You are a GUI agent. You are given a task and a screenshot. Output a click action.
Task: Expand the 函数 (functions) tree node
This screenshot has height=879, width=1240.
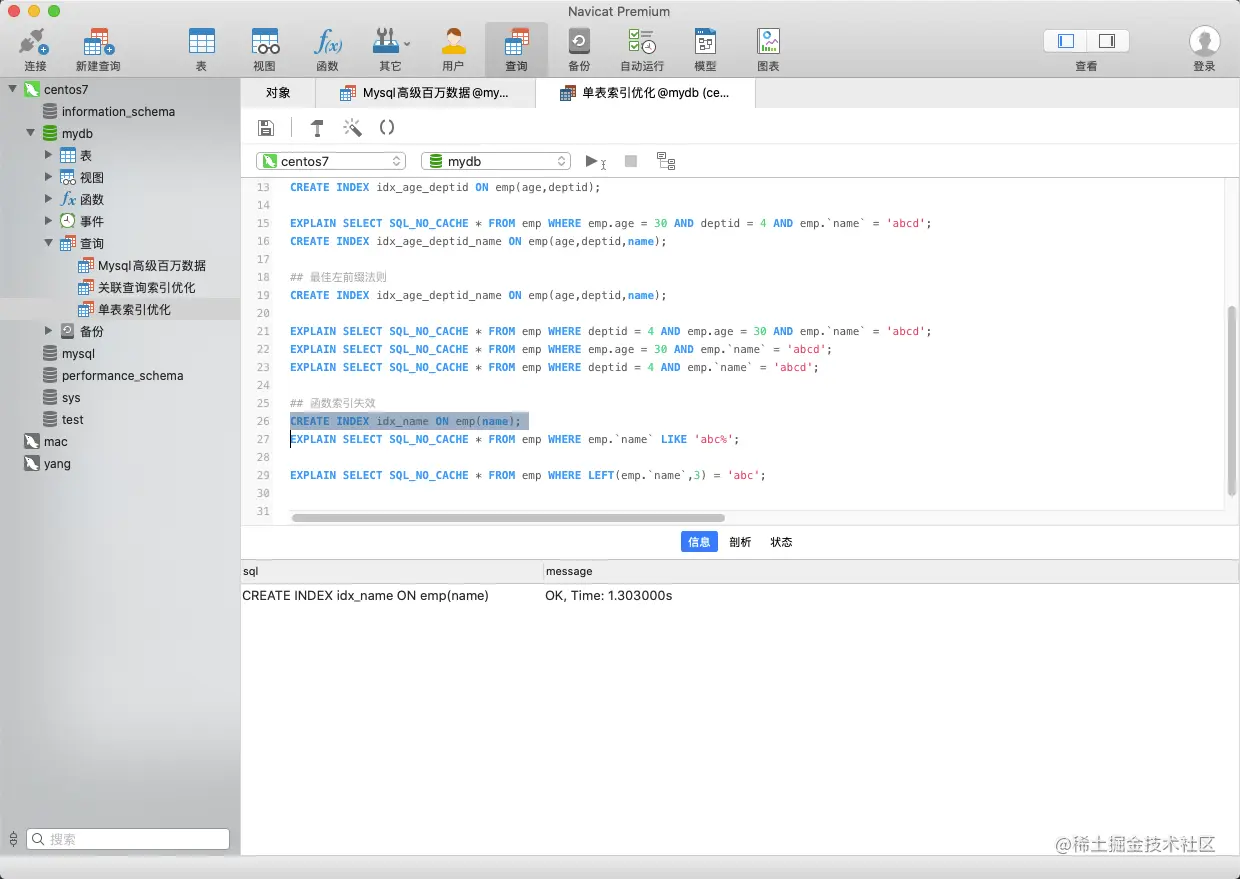(x=48, y=199)
